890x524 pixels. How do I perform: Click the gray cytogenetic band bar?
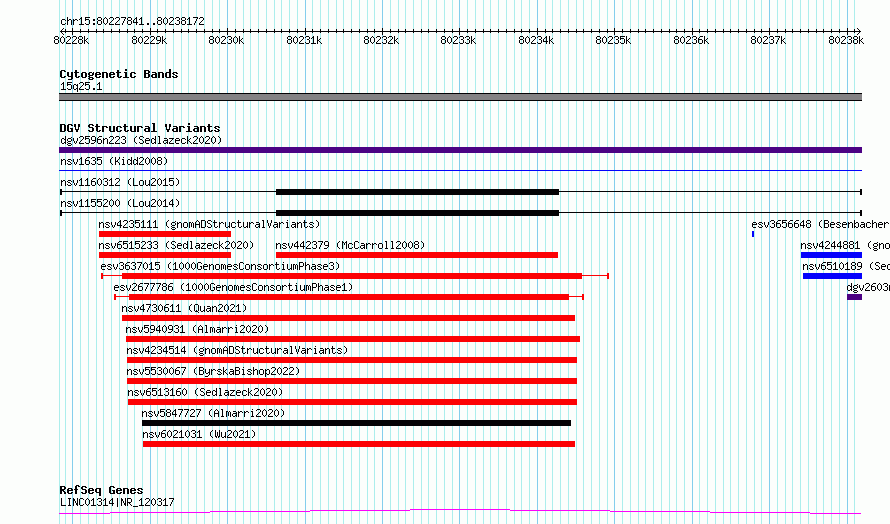[x=460, y=97]
